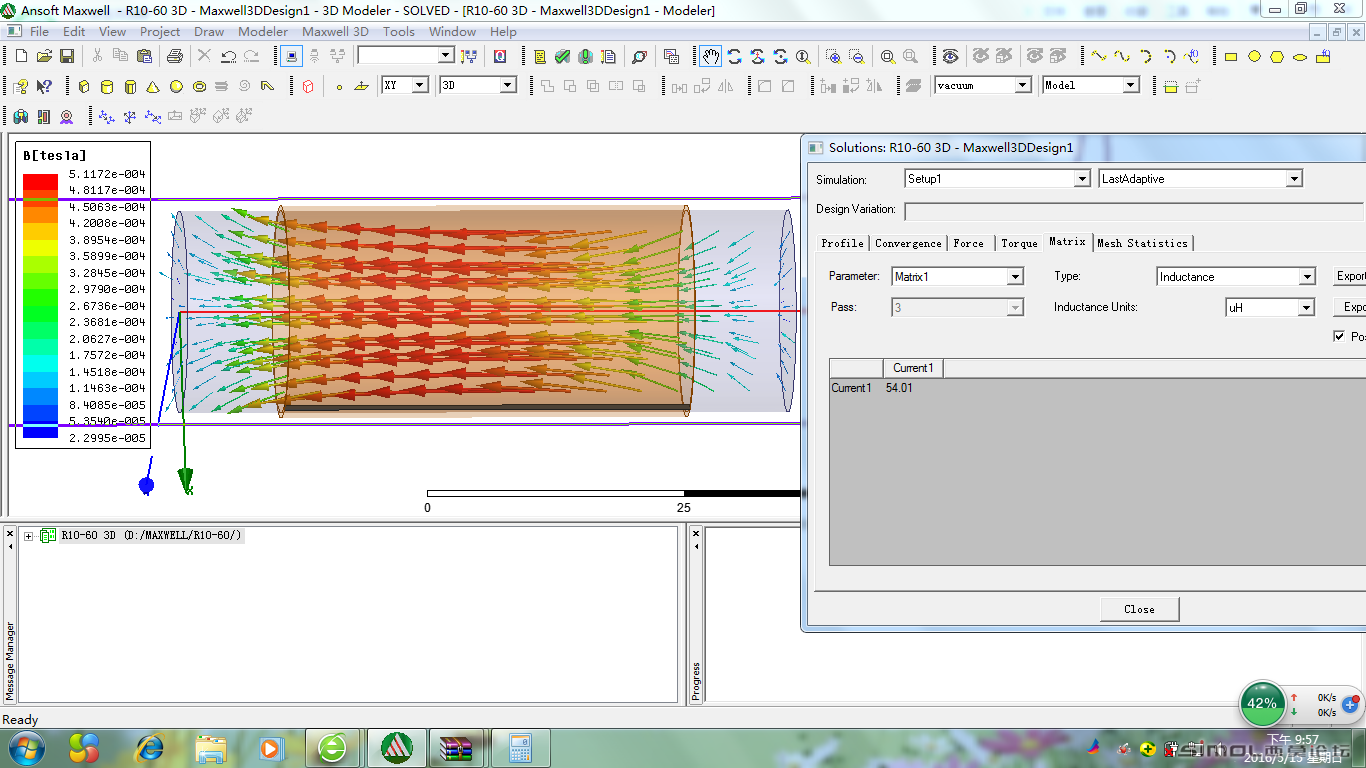The image size is (1366, 768).
Task: Open the Draw menu
Action: (x=209, y=31)
